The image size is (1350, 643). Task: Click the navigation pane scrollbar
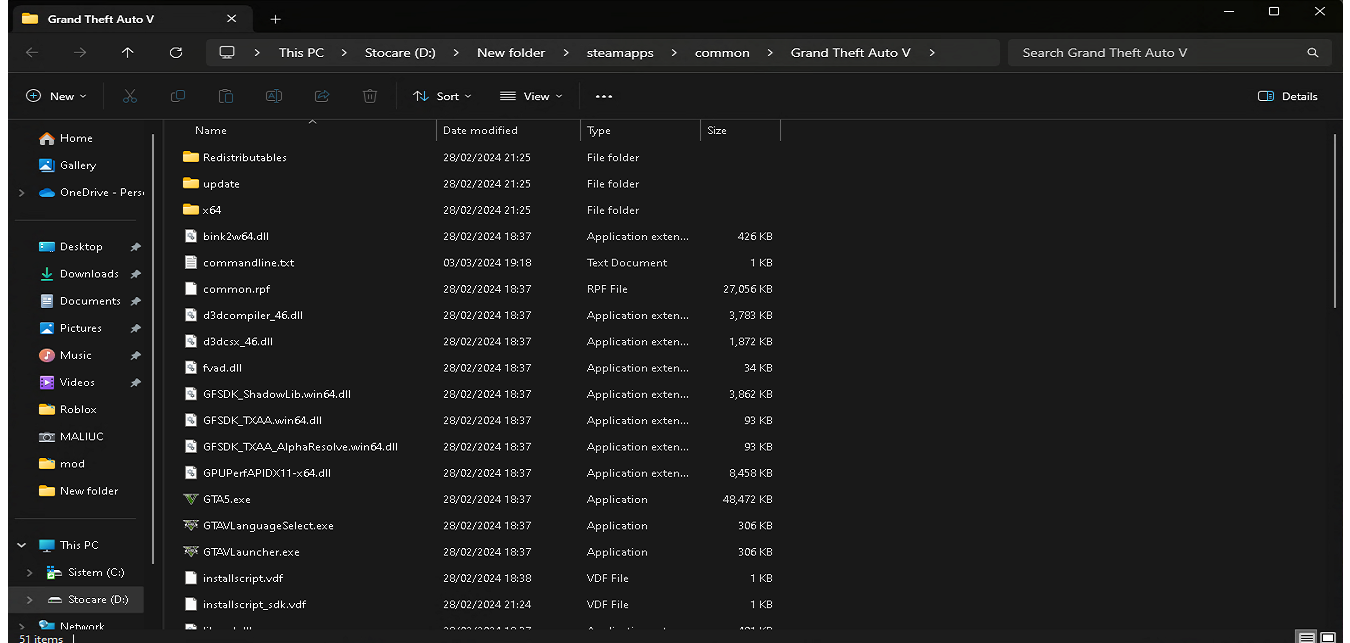click(152, 350)
